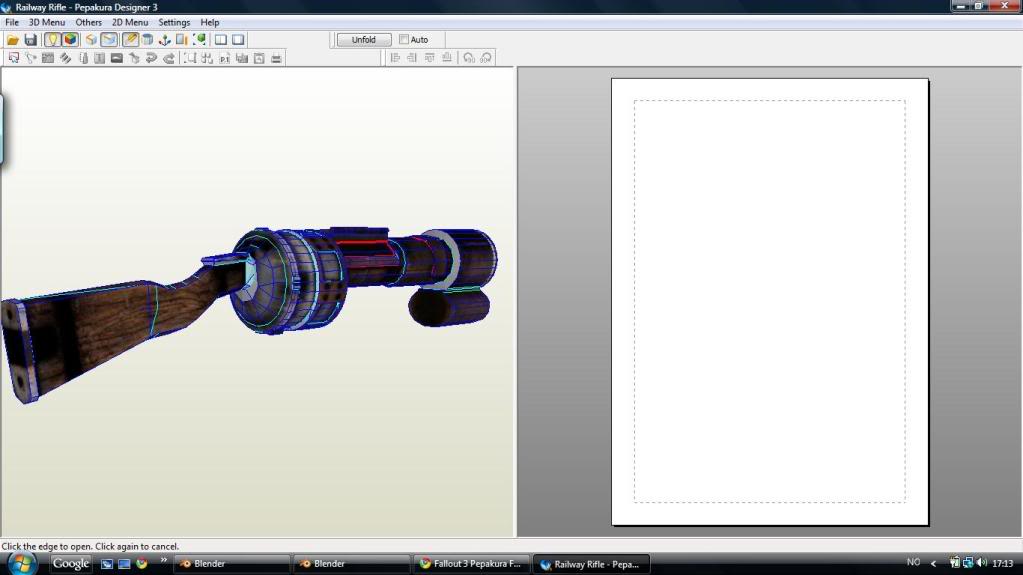
Task: Click the grid-pattern icon in lower toolbar
Action: click(x=48, y=58)
